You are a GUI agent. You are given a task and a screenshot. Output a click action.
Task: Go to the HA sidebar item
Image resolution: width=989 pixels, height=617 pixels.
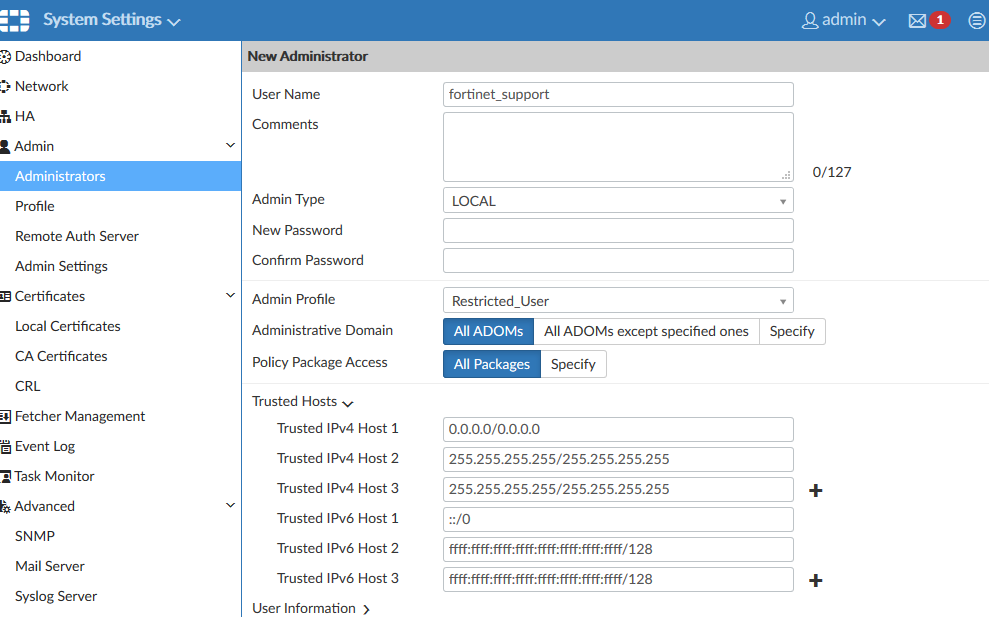[25, 117]
